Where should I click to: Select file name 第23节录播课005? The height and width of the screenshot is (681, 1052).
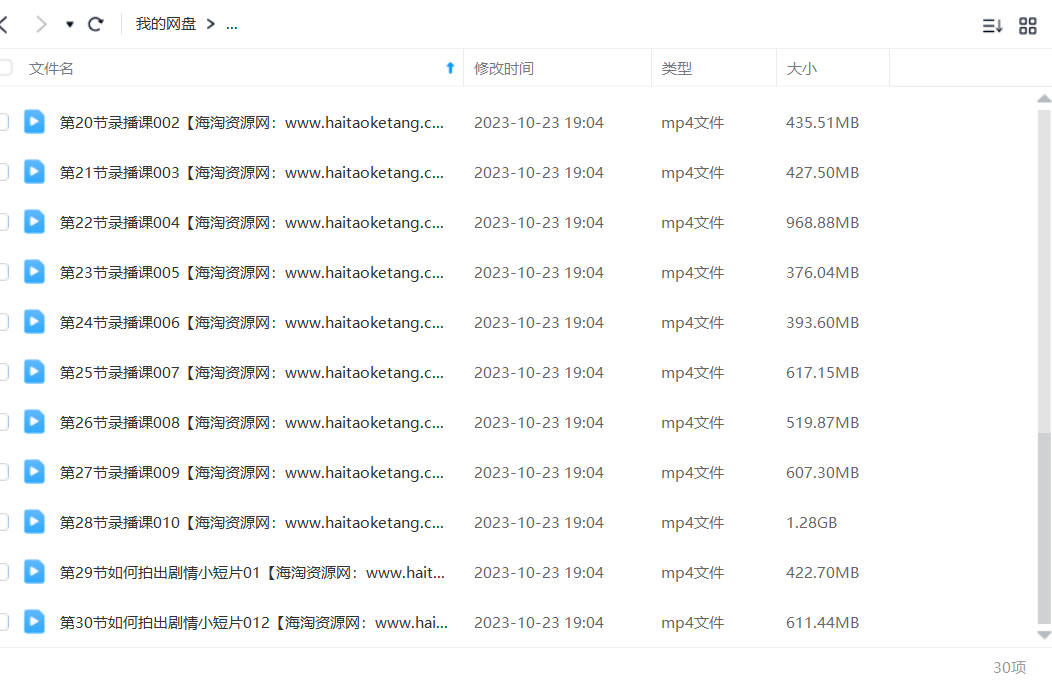click(252, 273)
